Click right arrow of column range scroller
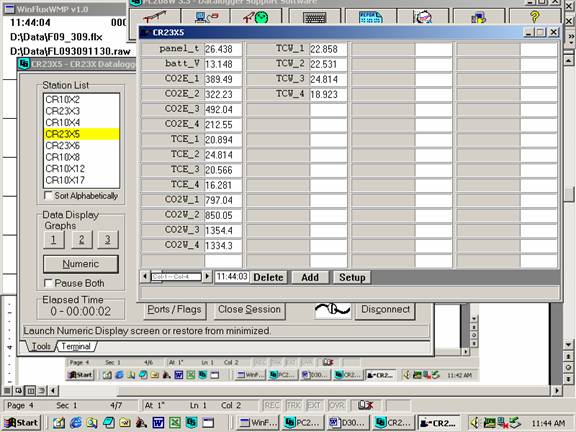Viewport: 576px width, 432px height. 207,276
